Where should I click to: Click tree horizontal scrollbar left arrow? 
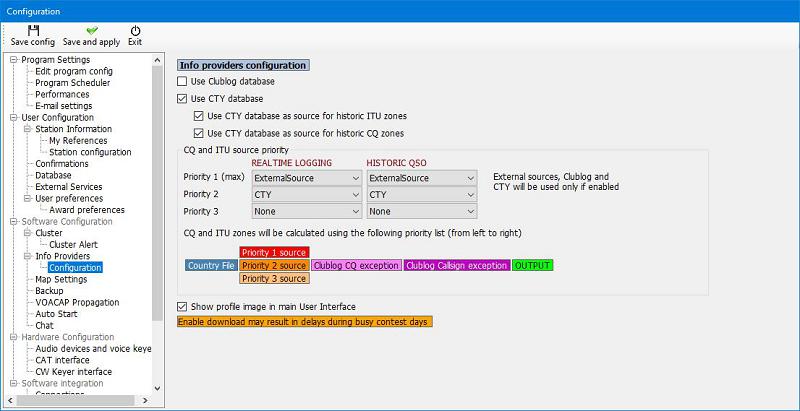point(11,400)
